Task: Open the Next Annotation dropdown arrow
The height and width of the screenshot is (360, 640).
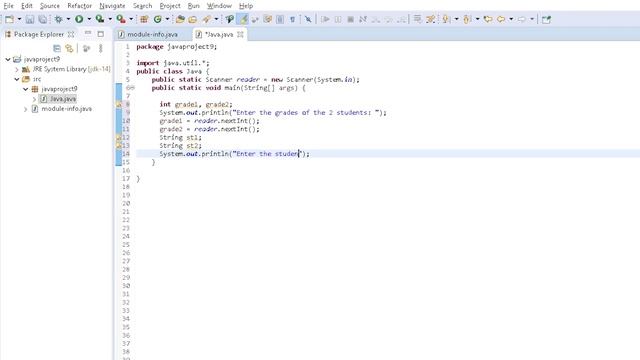Action: (x=456, y=19)
